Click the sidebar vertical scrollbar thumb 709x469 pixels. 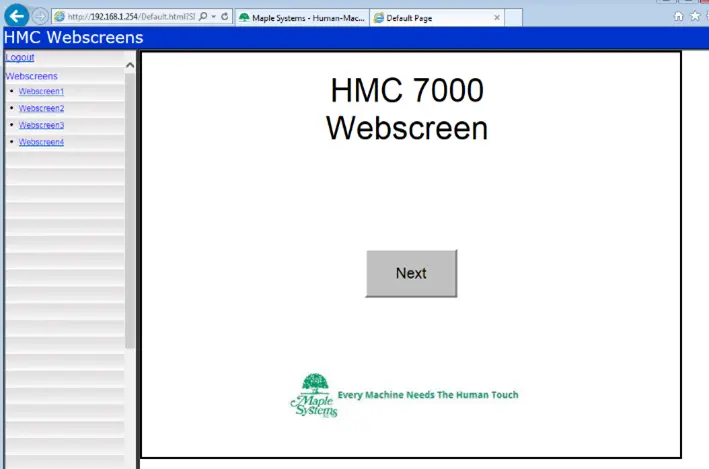130,210
